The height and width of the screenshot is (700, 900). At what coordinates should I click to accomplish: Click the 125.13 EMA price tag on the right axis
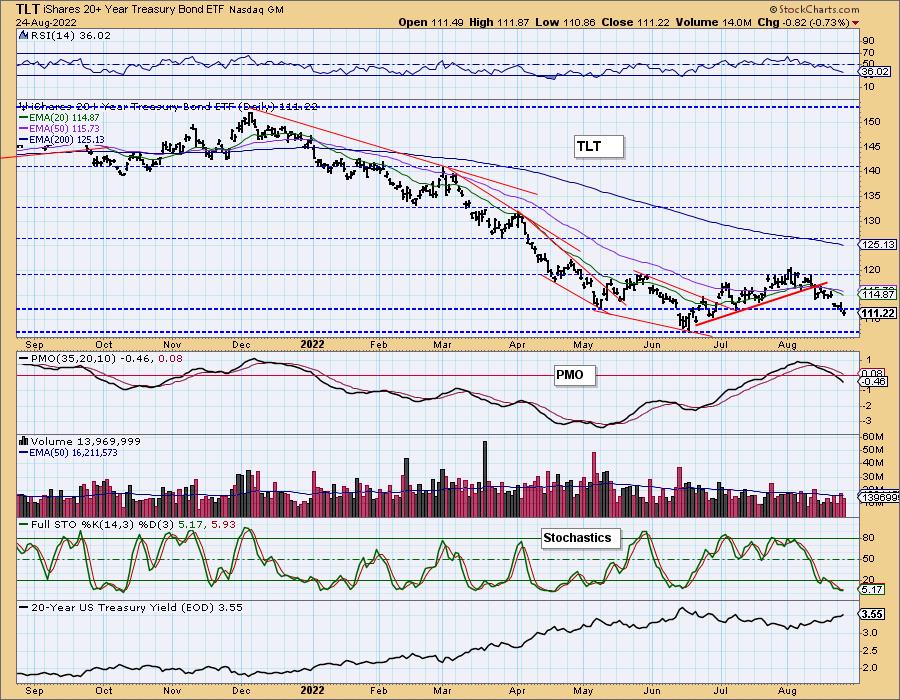click(879, 244)
